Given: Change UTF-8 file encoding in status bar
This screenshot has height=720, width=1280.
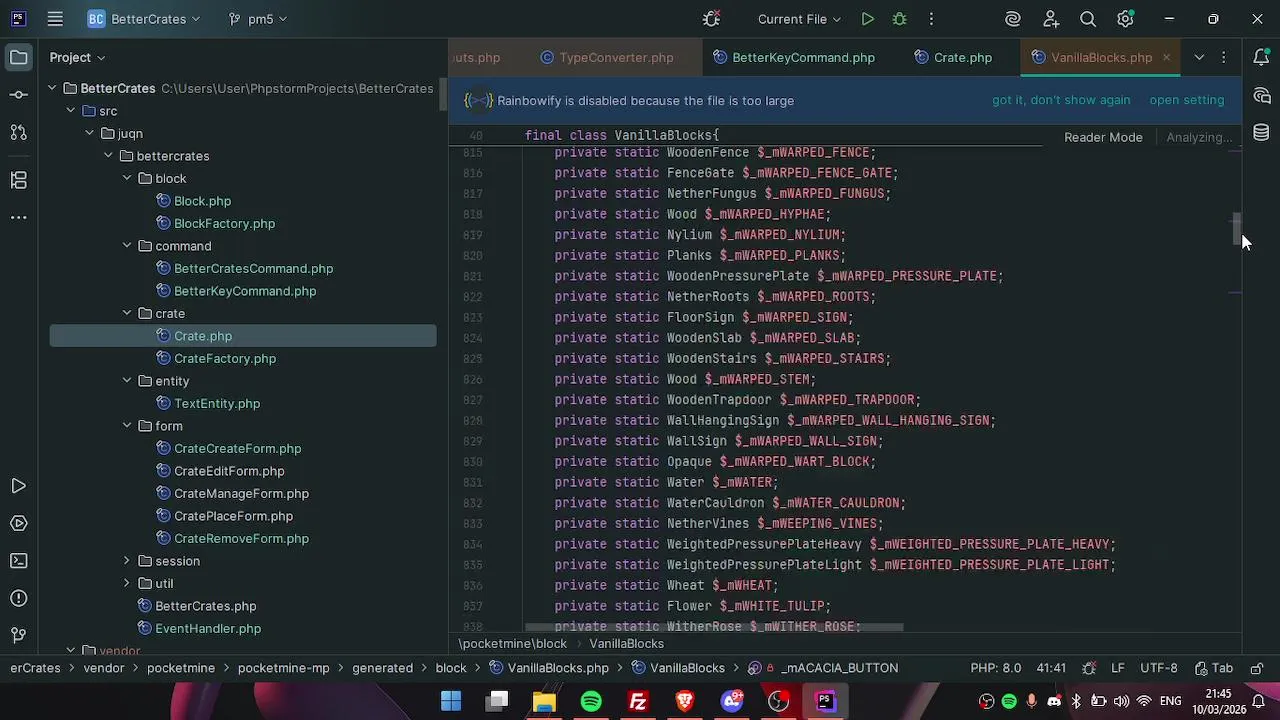Looking at the screenshot, I should tap(1159, 668).
